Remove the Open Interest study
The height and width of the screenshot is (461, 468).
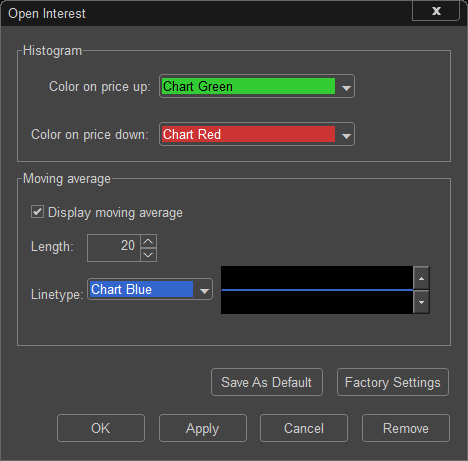(406, 428)
